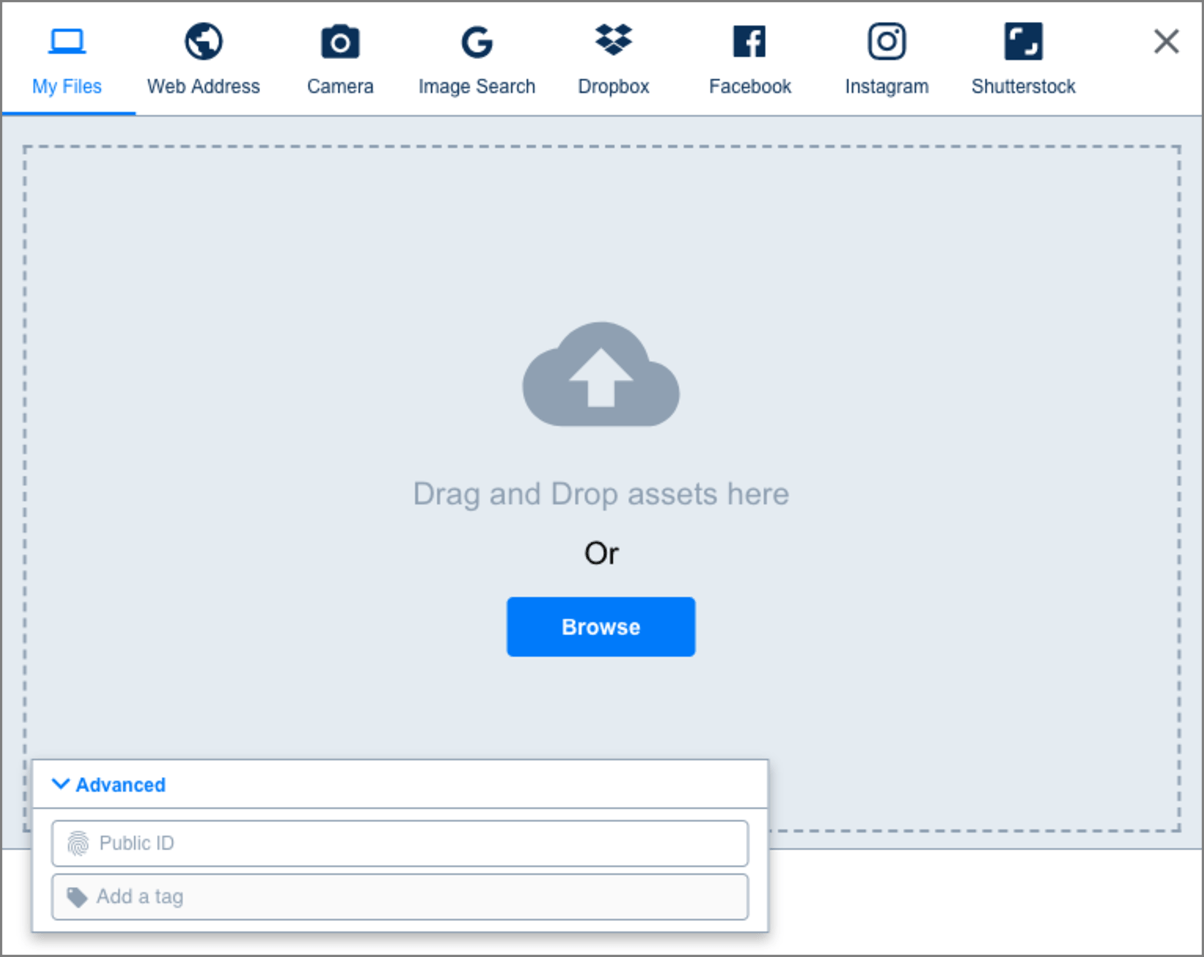Click the Public ID input field

400,843
